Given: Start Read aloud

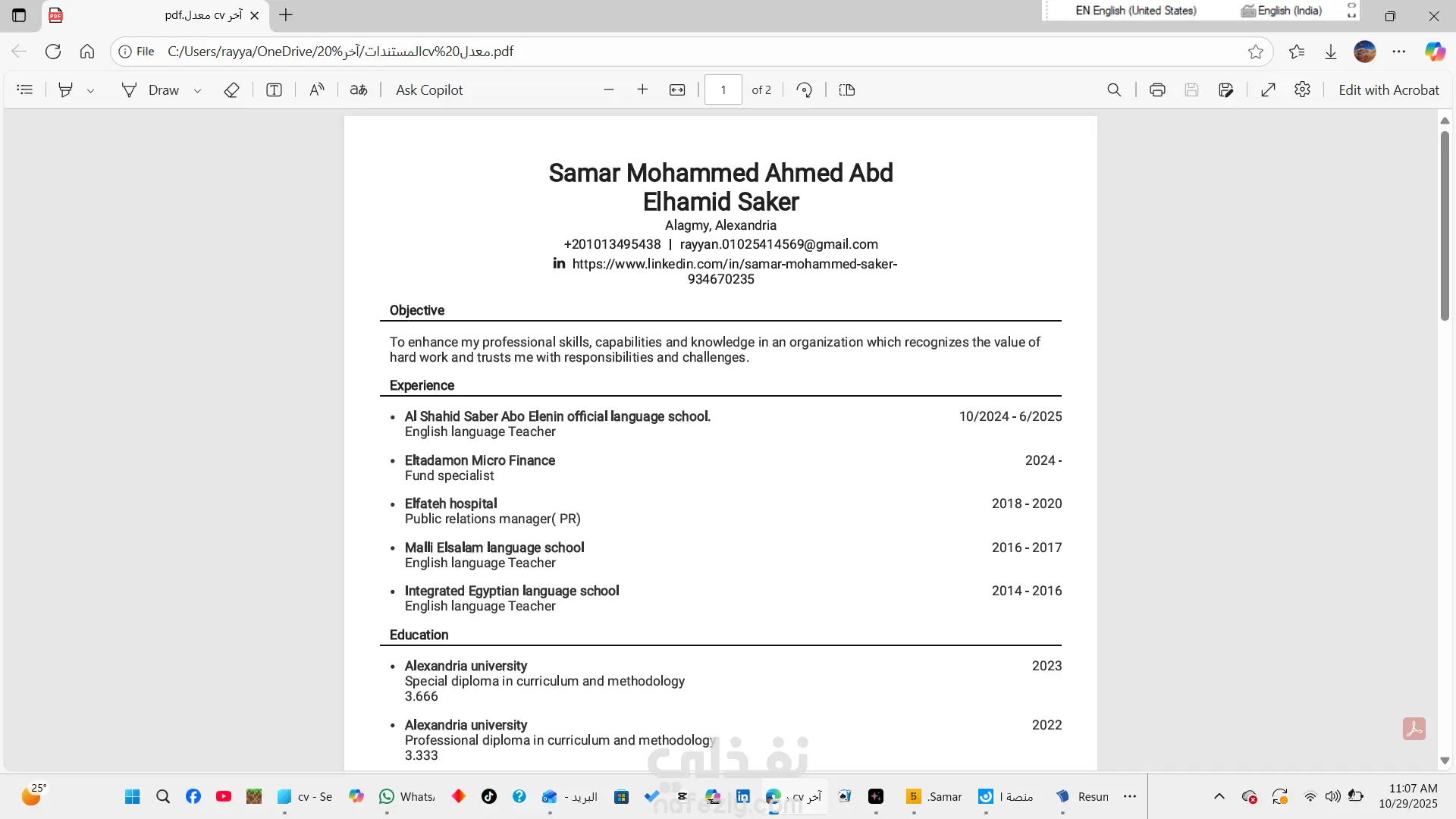Looking at the screenshot, I should coord(317,89).
